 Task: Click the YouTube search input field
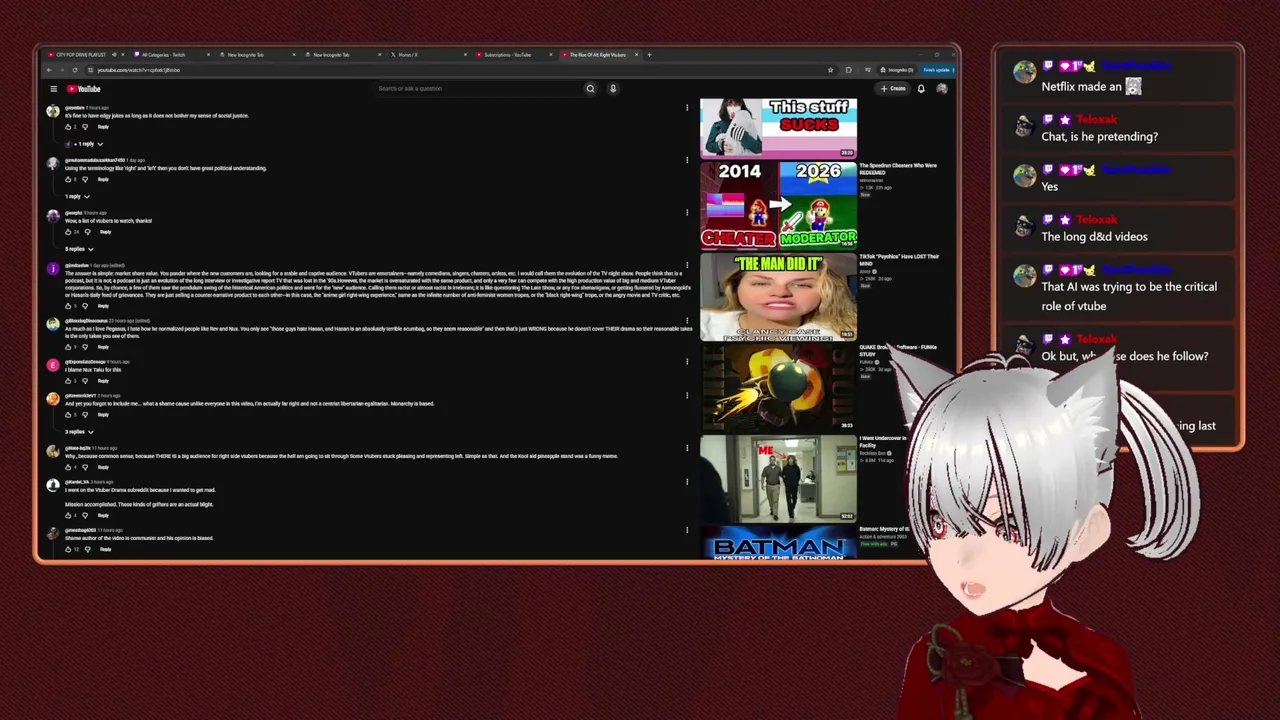tap(478, 89)
